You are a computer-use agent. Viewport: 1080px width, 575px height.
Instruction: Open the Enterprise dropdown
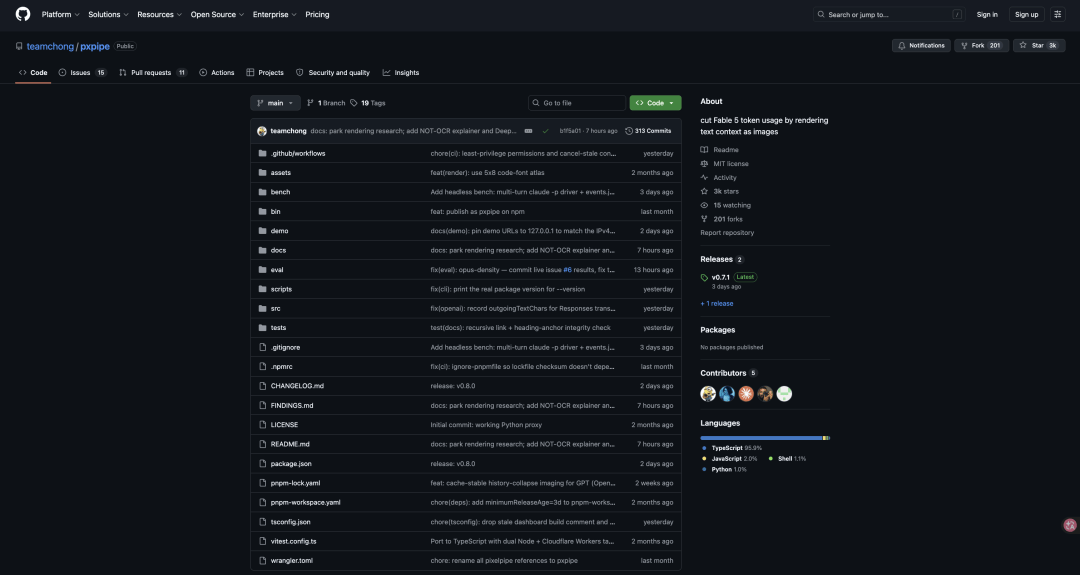pos(274,14)
